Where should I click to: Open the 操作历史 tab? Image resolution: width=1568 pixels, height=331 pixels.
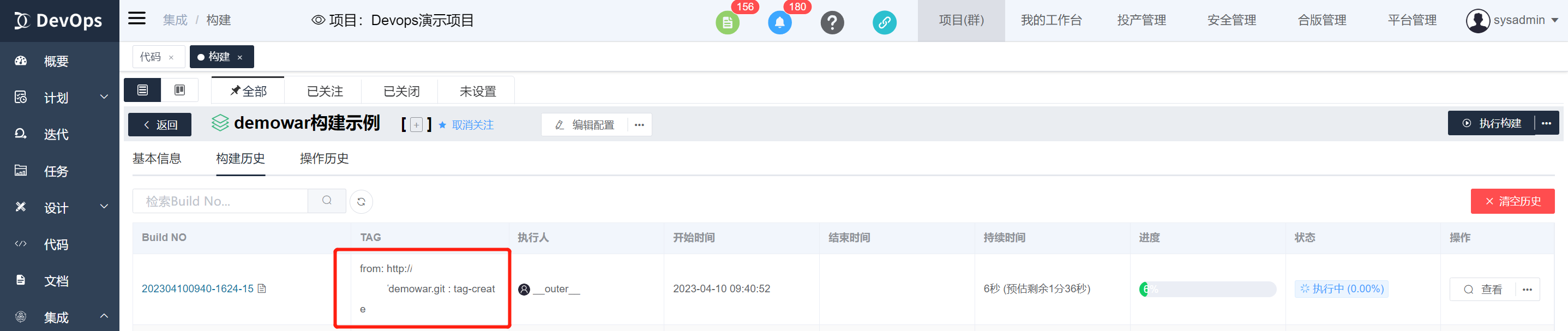click(x=325, y=158)
